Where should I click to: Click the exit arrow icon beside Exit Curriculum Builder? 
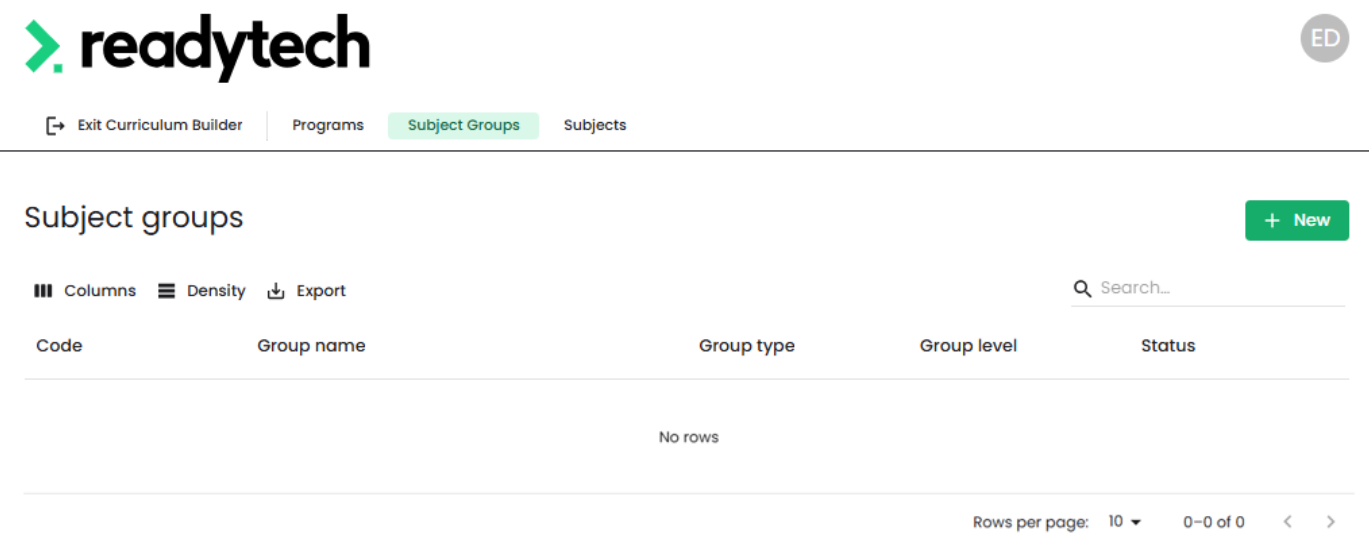(56, 126)
